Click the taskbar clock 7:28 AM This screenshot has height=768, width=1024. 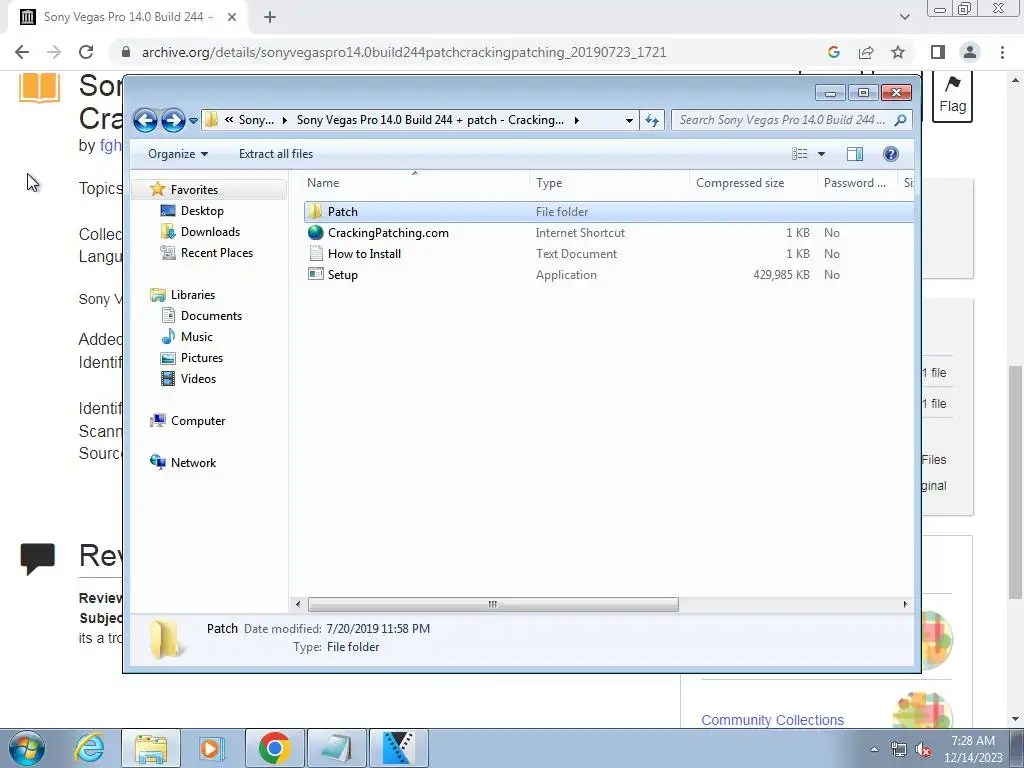coord(972,741)
